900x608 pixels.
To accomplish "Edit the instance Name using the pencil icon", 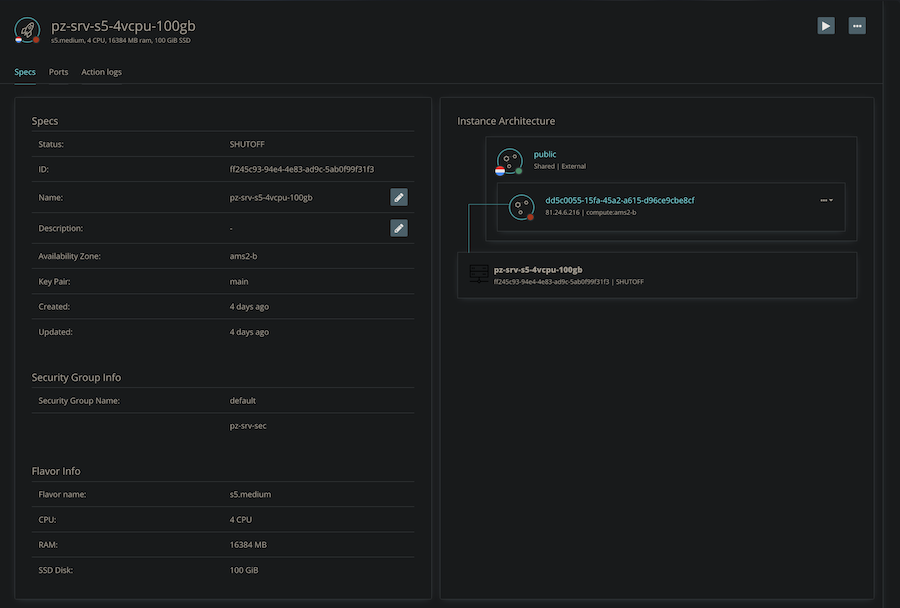I will point(399,197).
